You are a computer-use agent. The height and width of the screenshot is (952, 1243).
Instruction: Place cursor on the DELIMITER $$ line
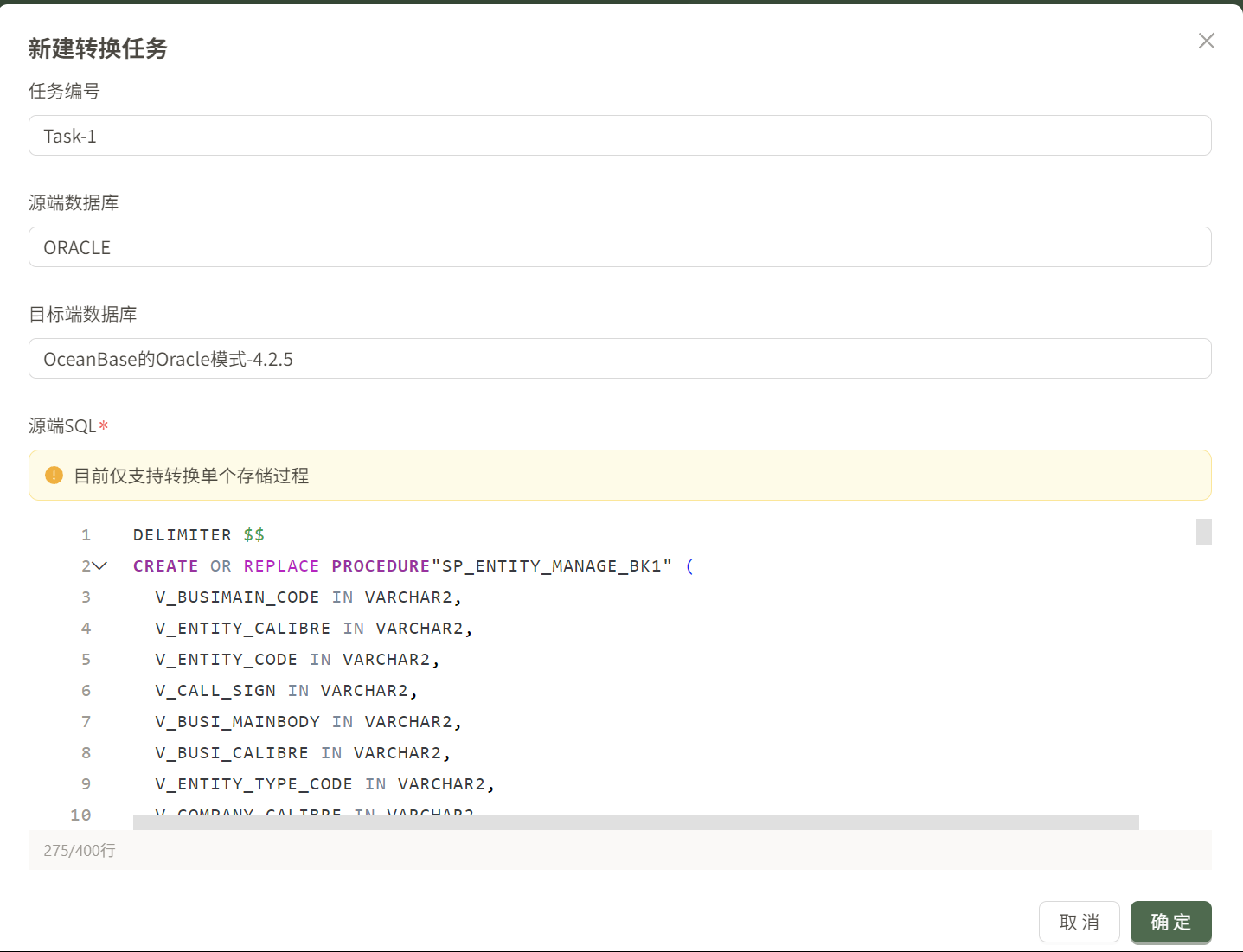pyautogui.click(x=198, y=534)
